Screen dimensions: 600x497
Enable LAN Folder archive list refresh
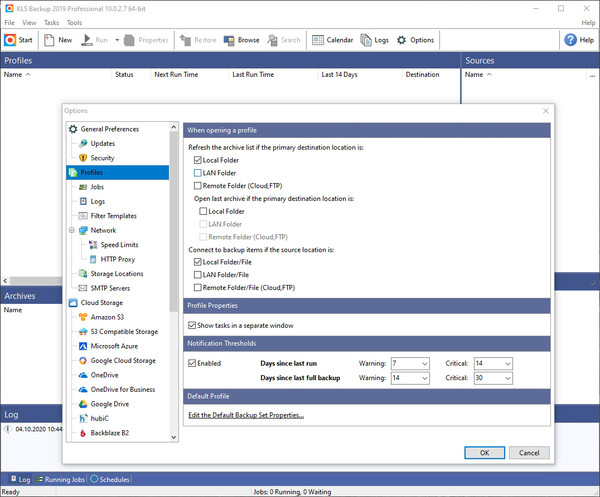pos(198,173)
